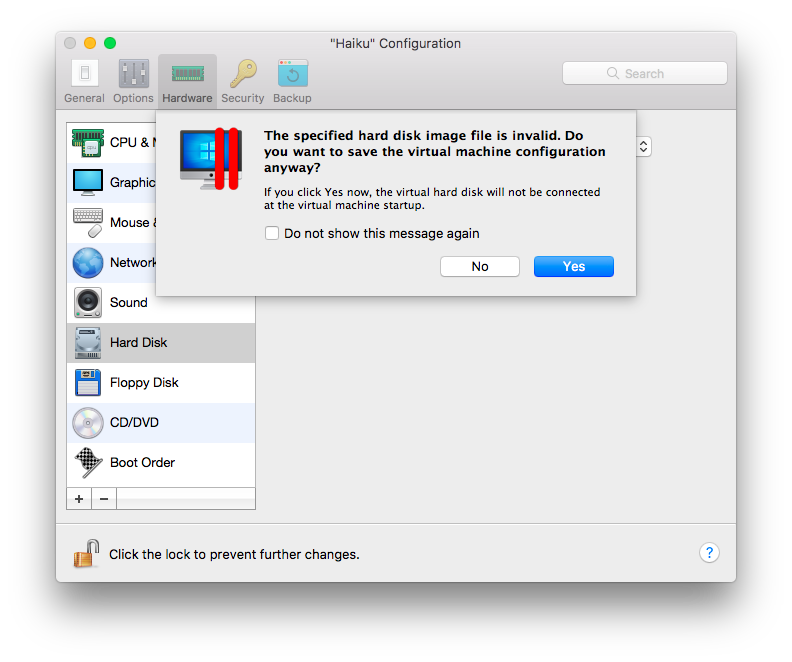This screenshot has width=792, height=662.
Task: Select Boot Order in the sidebar
Action: [142, 462]
